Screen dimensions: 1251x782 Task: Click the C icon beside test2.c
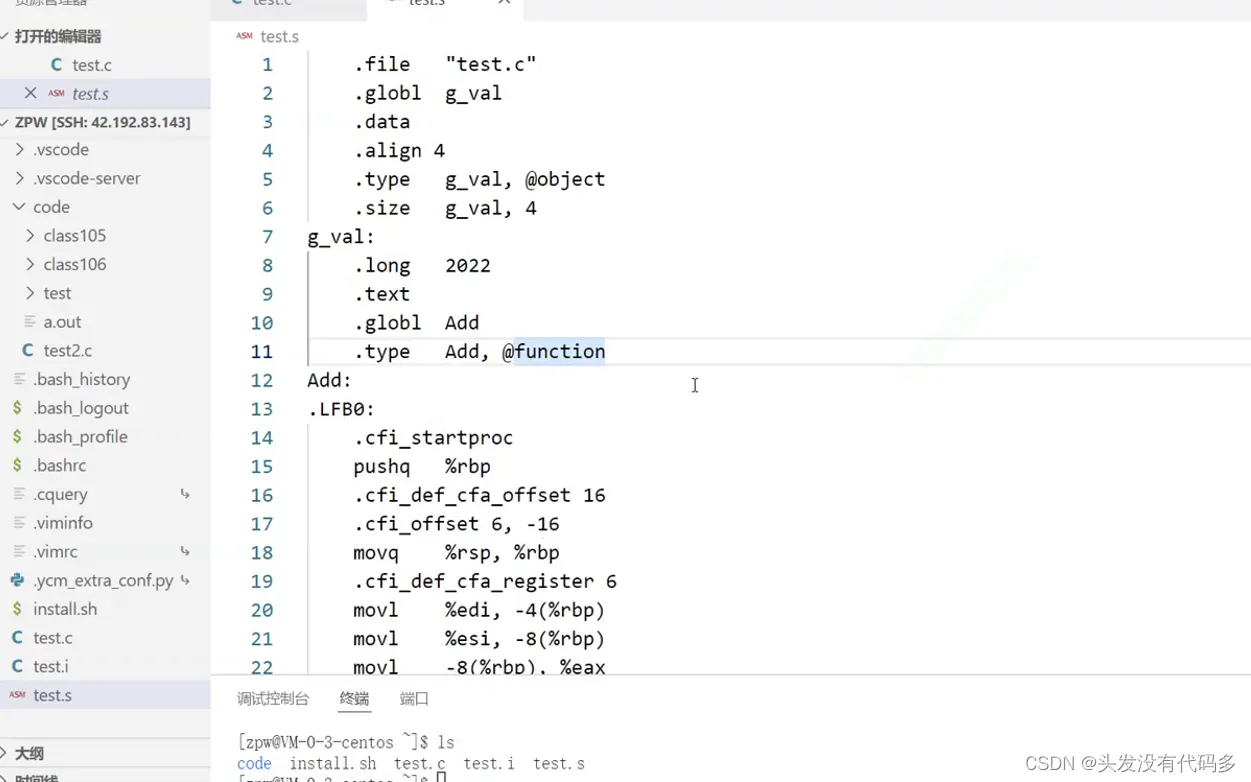point(28,351)
